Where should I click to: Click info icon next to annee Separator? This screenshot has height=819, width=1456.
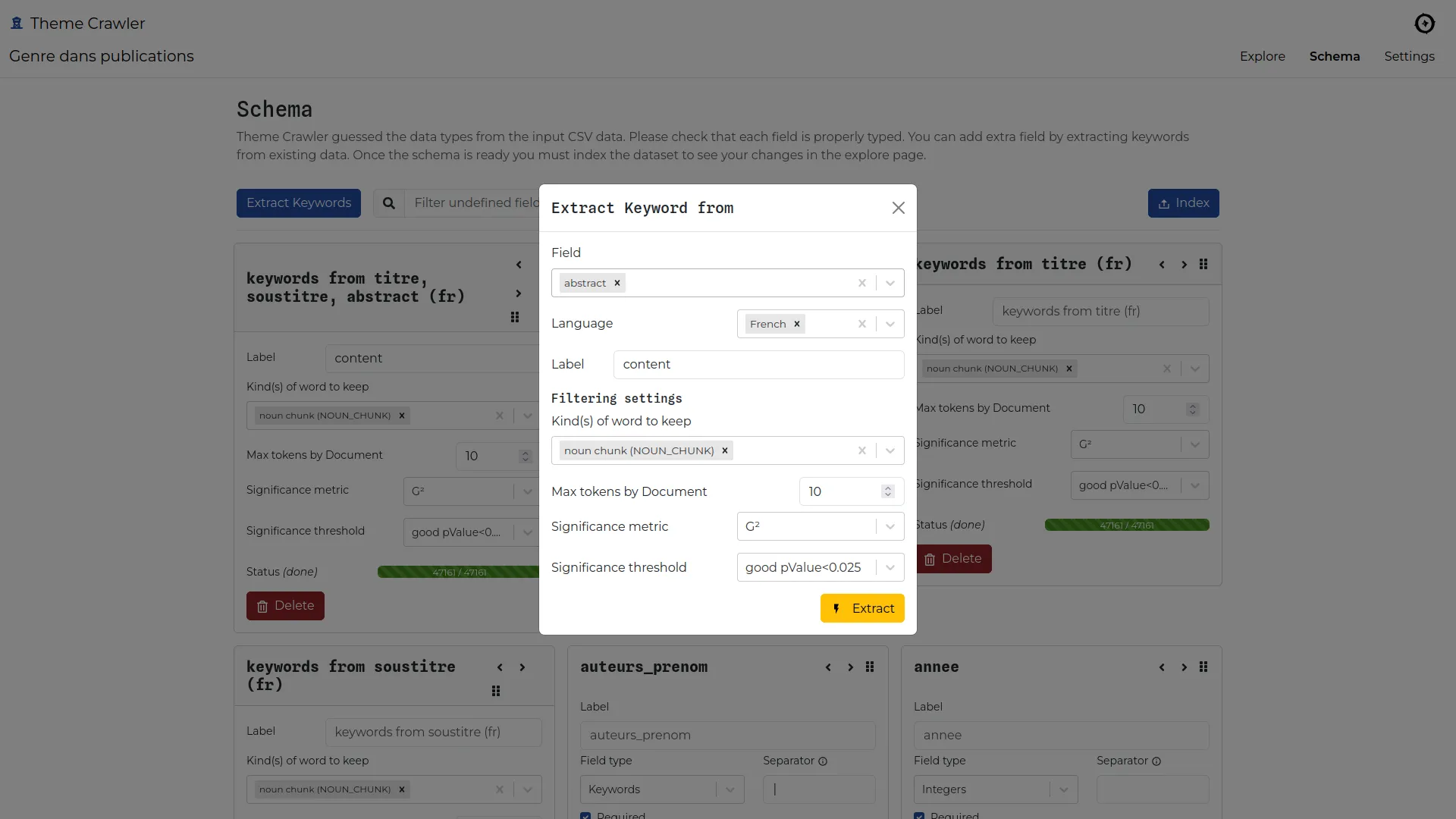click(1156, 761)
